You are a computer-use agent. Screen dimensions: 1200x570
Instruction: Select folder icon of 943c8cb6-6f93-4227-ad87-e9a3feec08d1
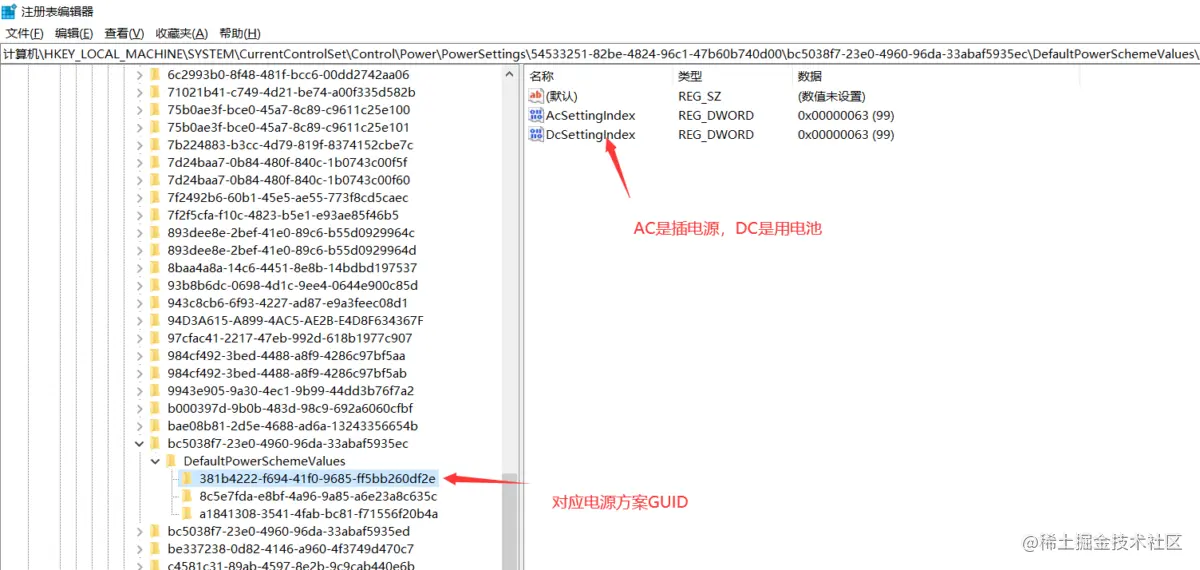pyautogui.click(x=155, y=303)
